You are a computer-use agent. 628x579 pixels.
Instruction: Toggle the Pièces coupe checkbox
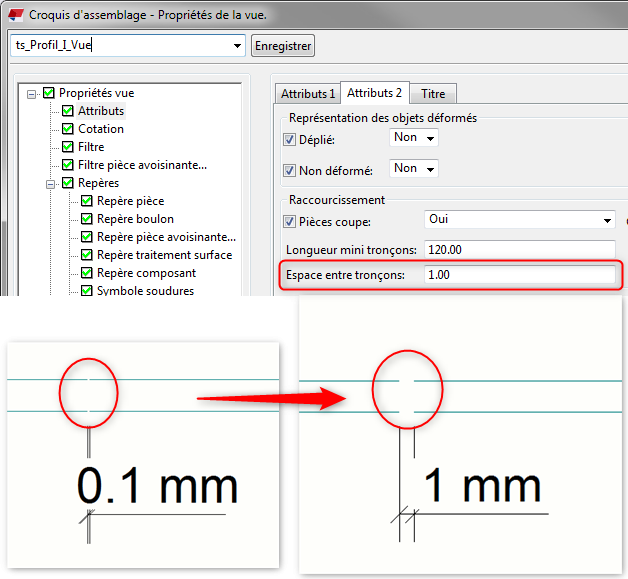290,222
